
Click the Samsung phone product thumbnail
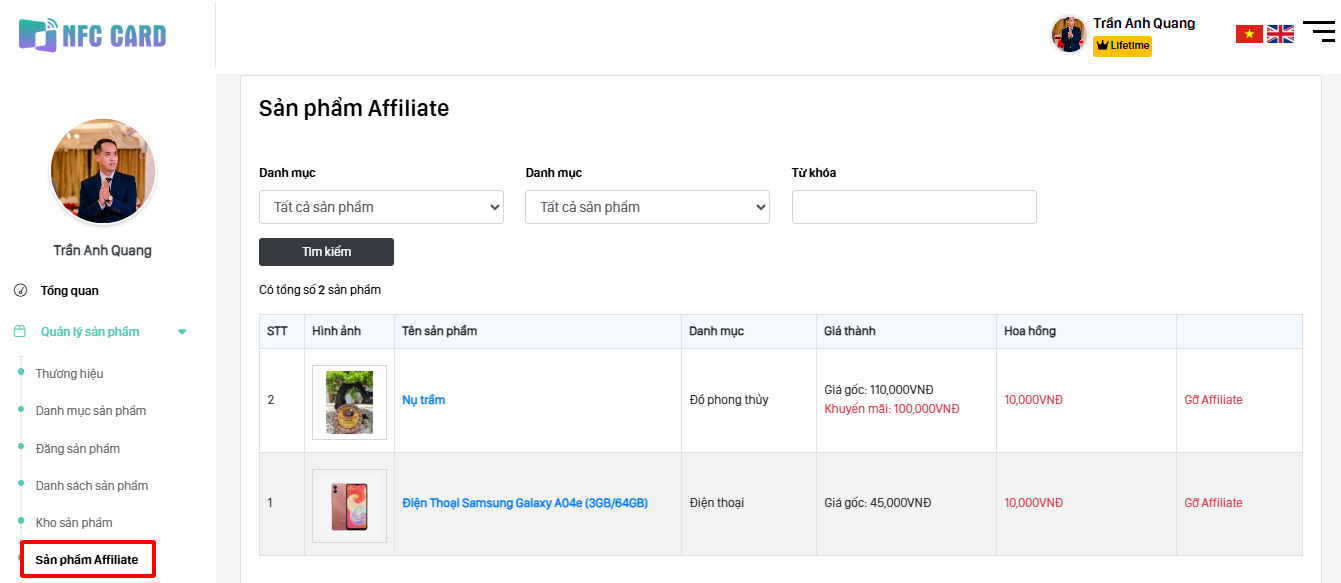pyautogui.click(x=349, y=505)
